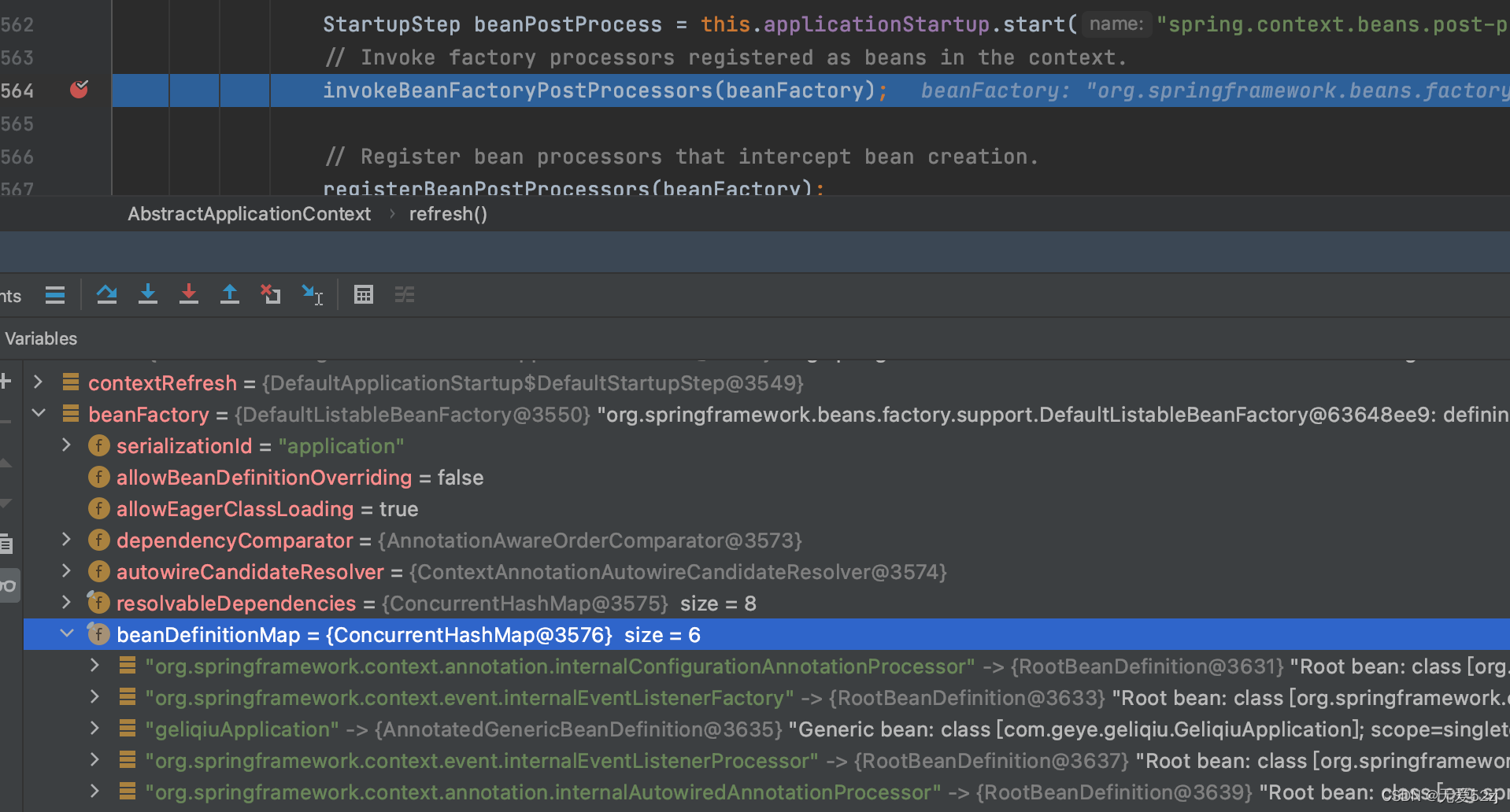Click the invokeBeanFactoryPostProcessors call on line 564
This screenshot has width=1510, height=812.
coord(517,90)
